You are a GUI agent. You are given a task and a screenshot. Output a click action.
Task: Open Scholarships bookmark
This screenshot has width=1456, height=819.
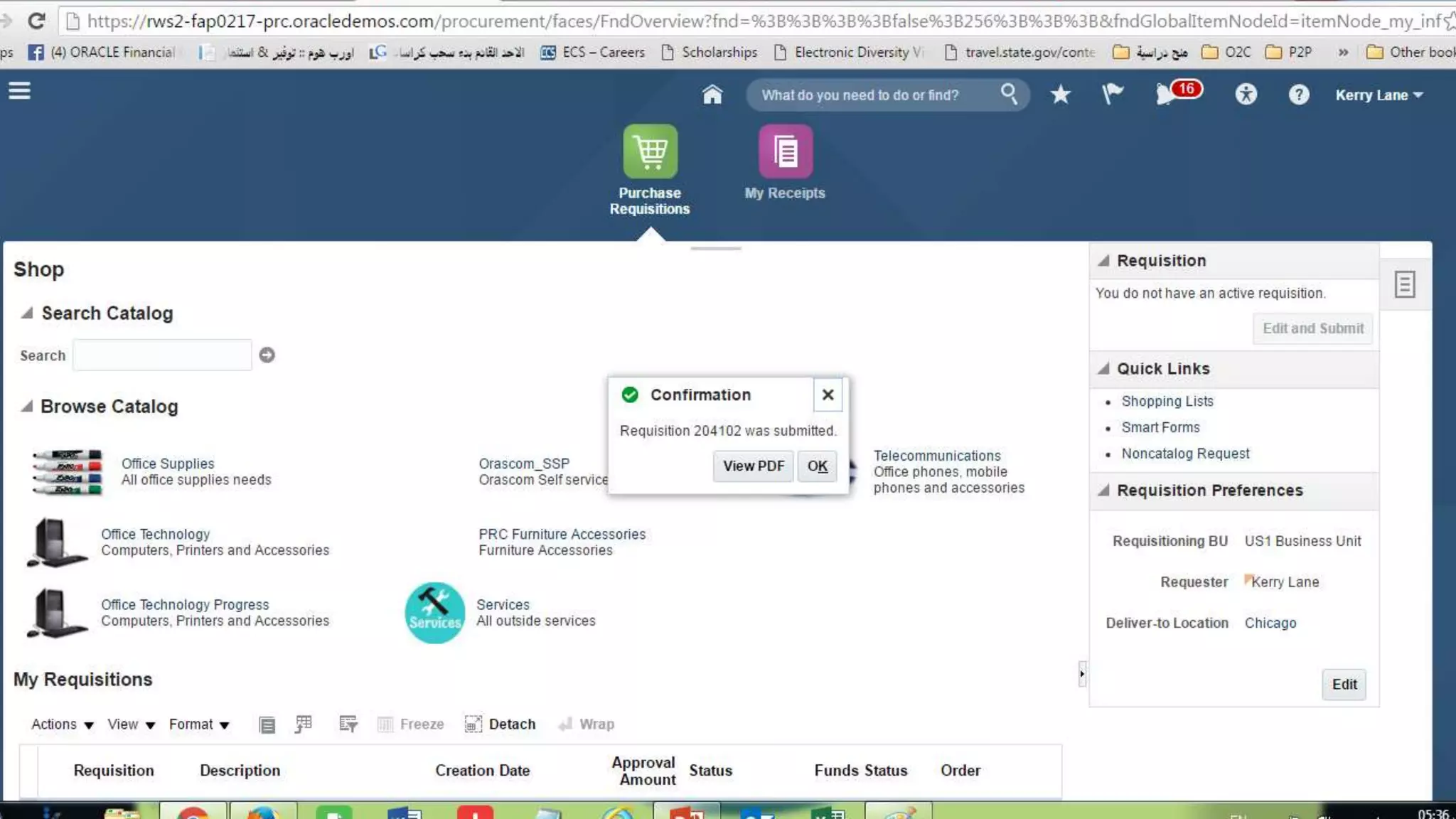[x=710, y=52]
